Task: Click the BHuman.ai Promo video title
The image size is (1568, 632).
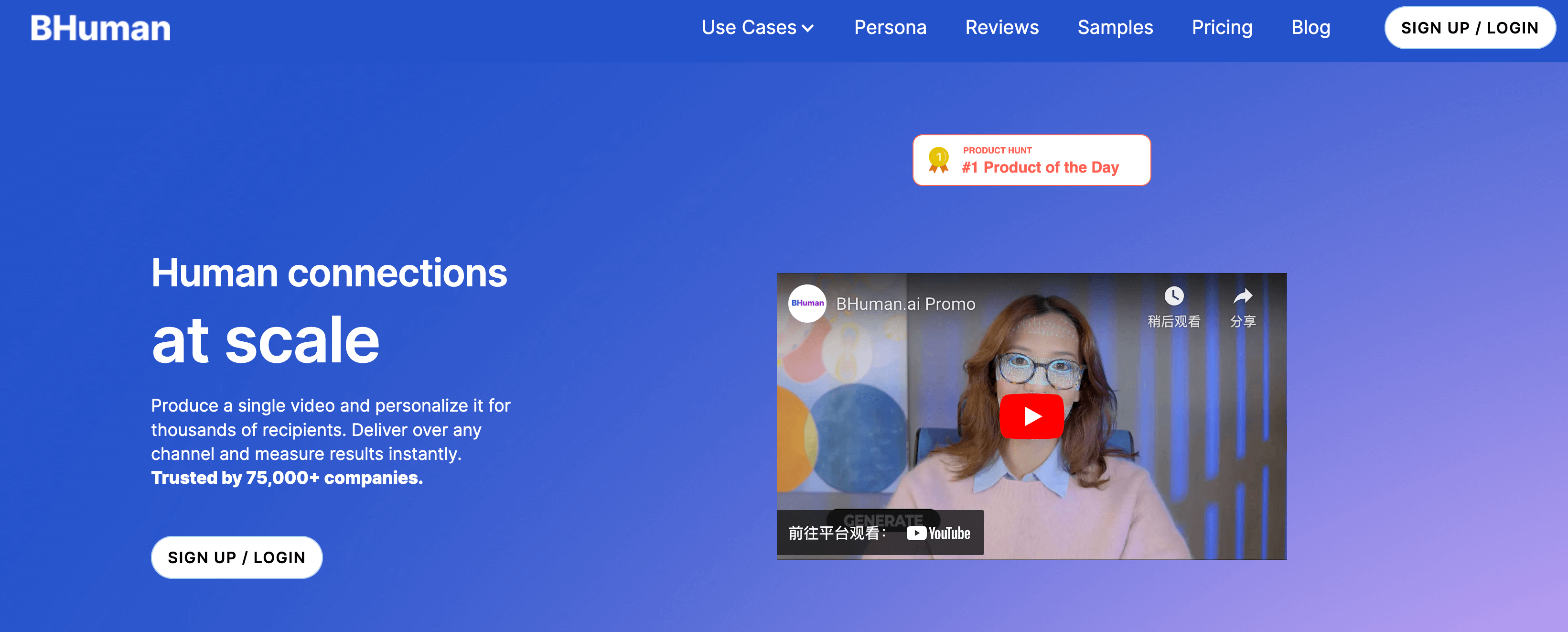Action: coord(905,304)
